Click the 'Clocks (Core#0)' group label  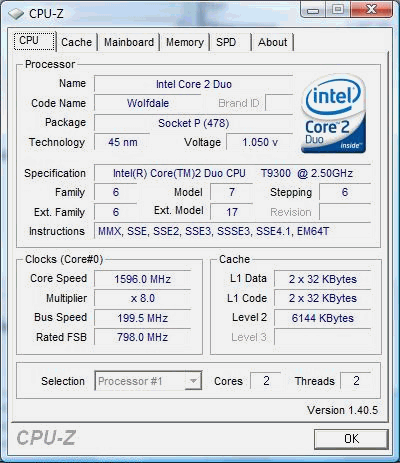click(64, 259)
